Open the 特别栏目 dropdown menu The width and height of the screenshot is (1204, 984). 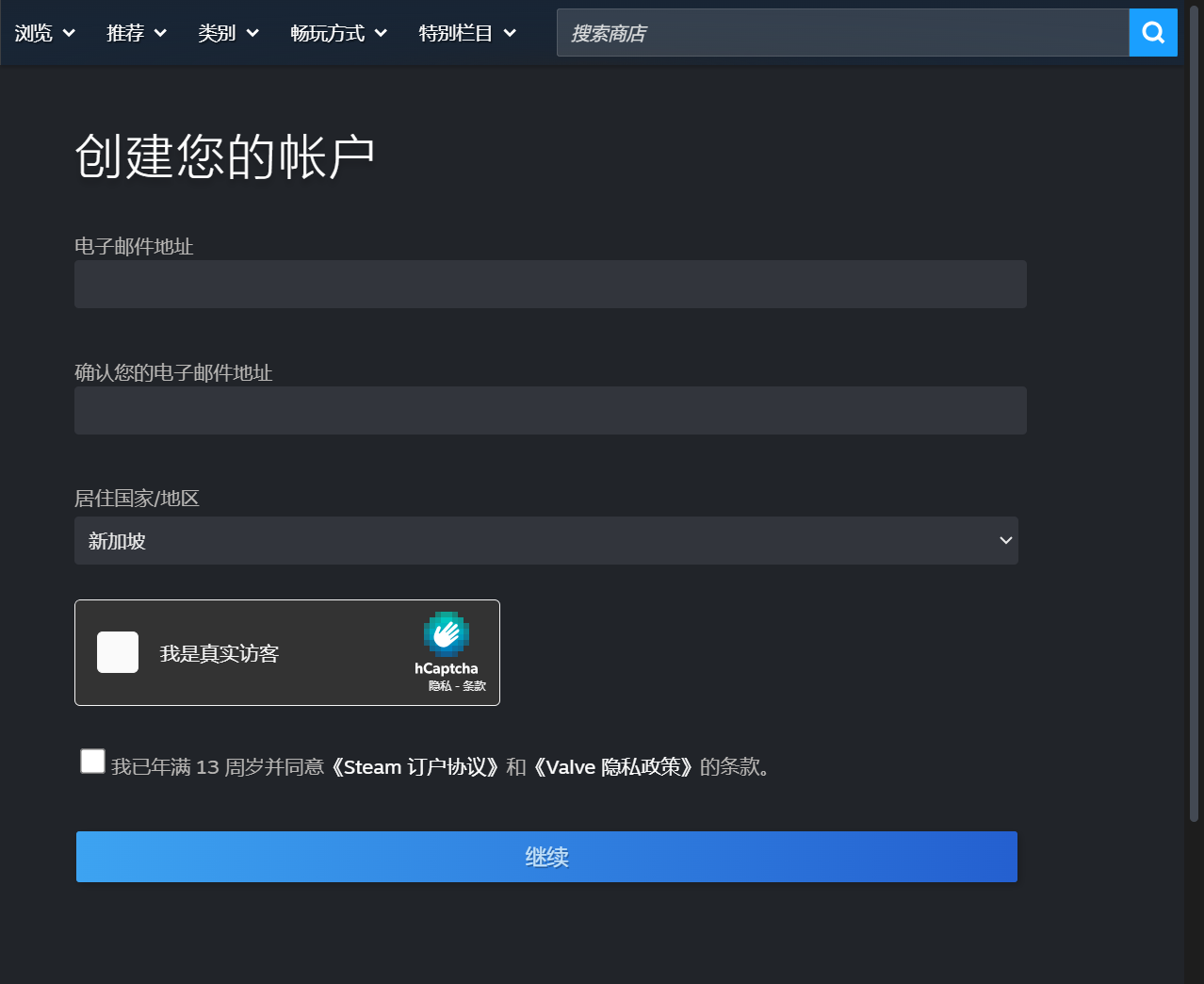tap(467, 33)
